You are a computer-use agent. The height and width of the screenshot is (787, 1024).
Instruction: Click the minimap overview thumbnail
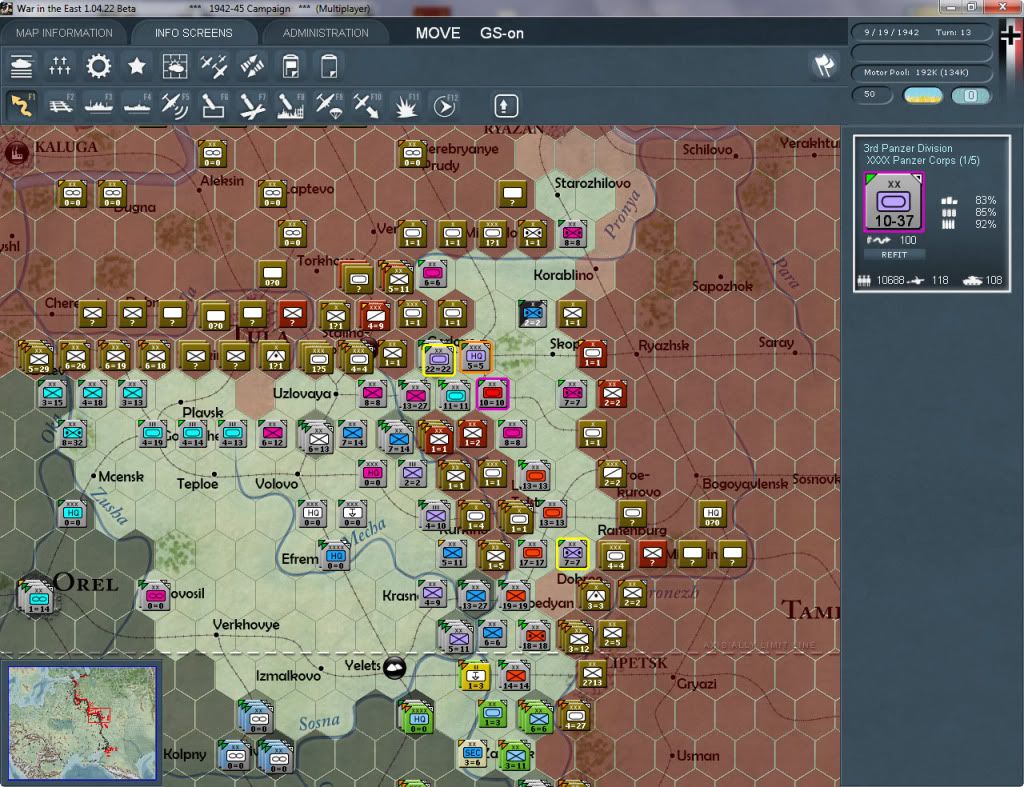click(x=82, y=723)
